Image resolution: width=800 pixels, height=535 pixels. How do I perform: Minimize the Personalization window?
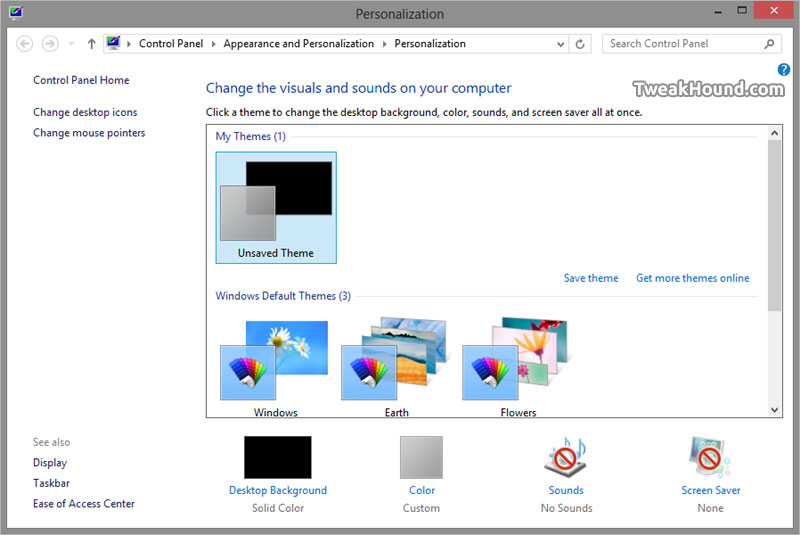pos(718,11)
